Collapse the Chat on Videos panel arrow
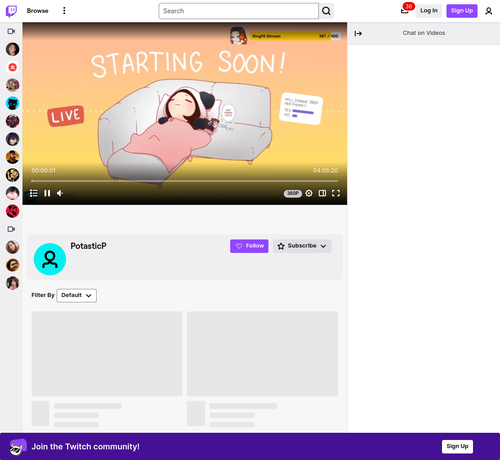Viewport: 500px width, 460px height. click(358, 33)
